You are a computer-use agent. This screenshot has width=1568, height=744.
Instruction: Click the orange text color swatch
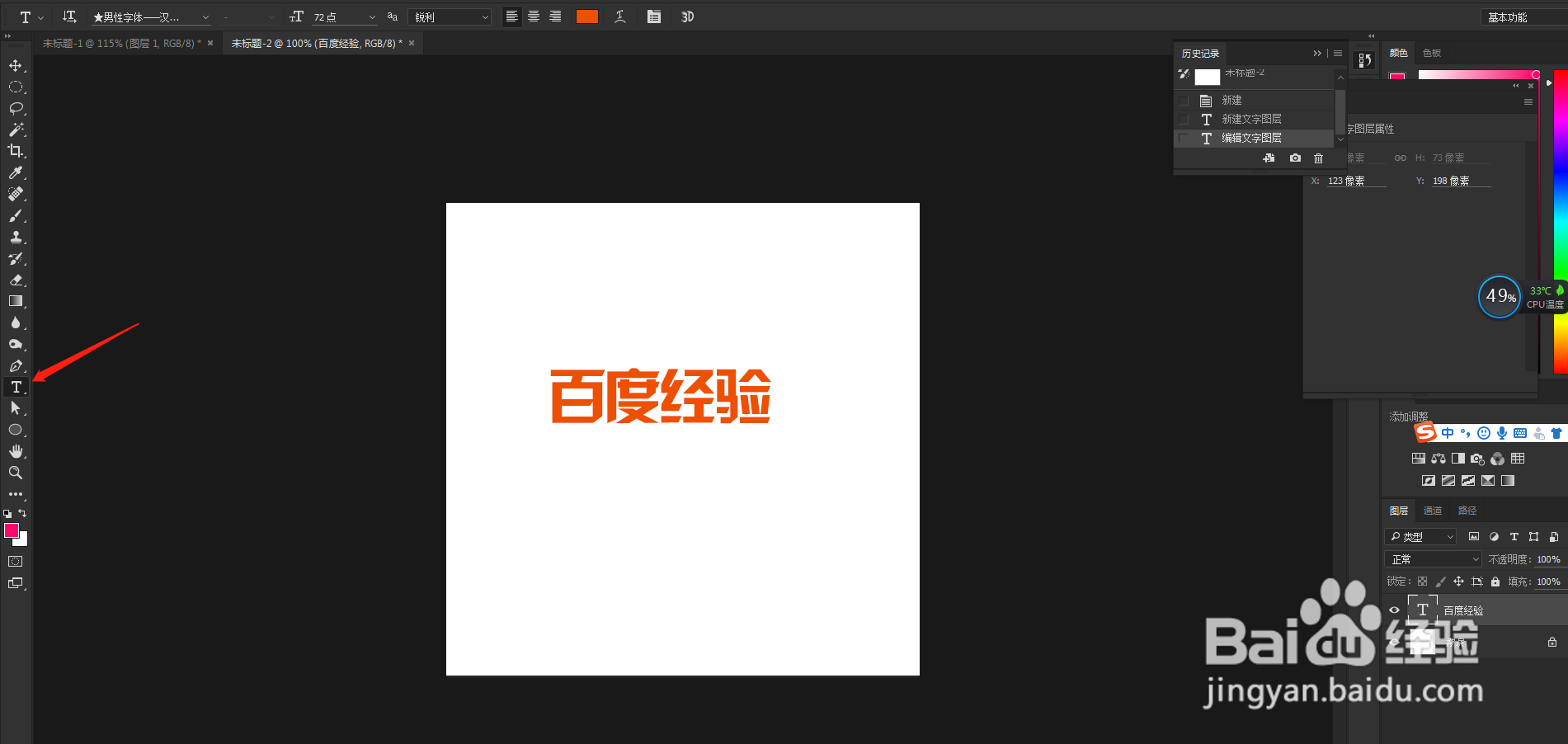coord(587,16)
